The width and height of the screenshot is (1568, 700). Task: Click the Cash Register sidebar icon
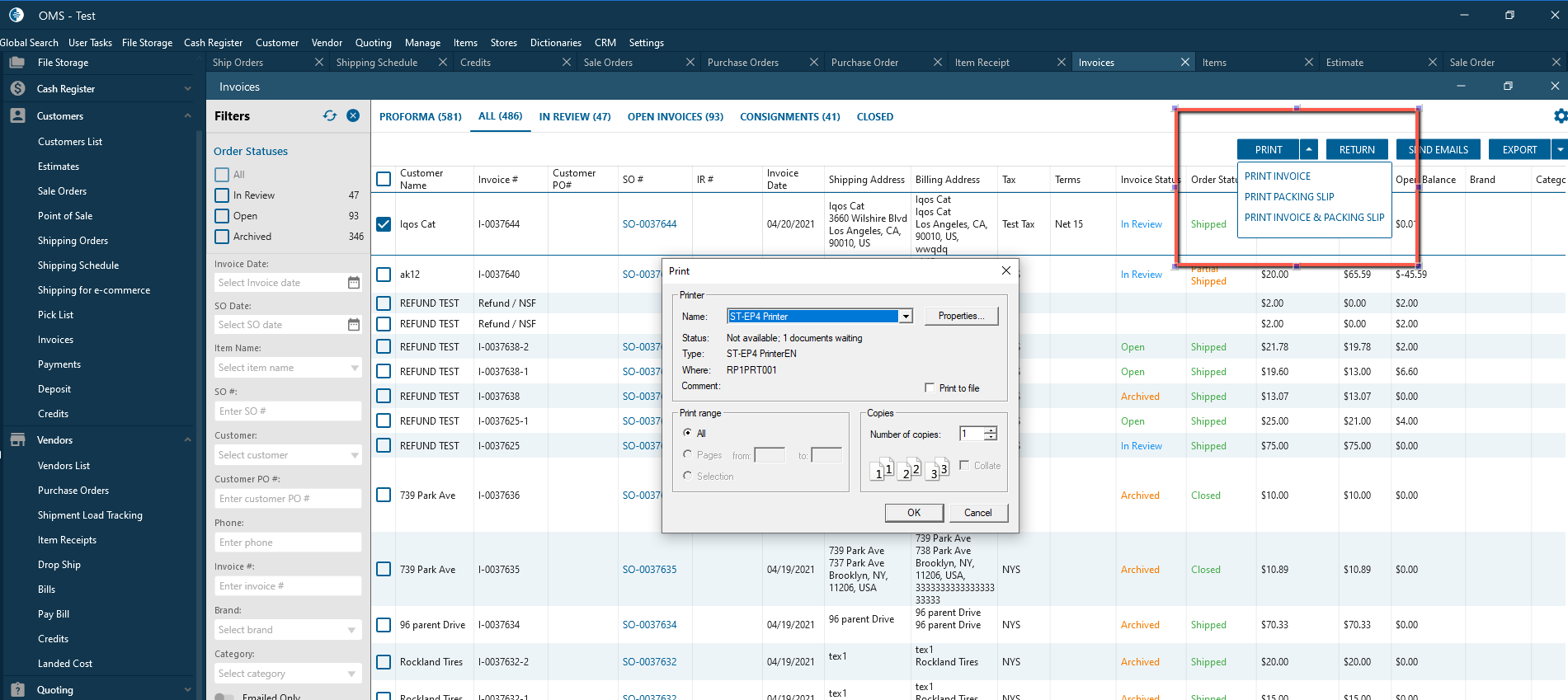(17, 88)
